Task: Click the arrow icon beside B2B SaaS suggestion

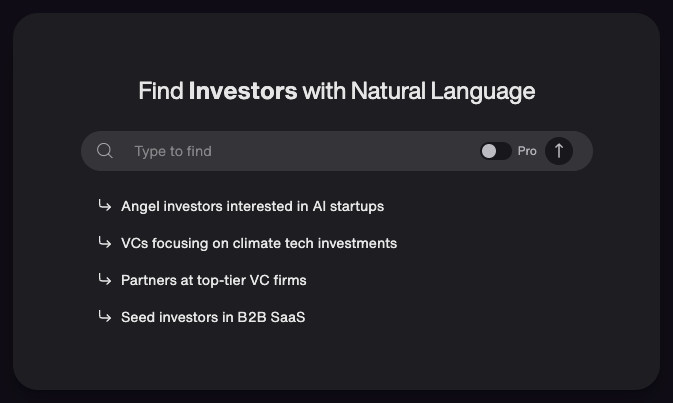Action: pos(104,317)
